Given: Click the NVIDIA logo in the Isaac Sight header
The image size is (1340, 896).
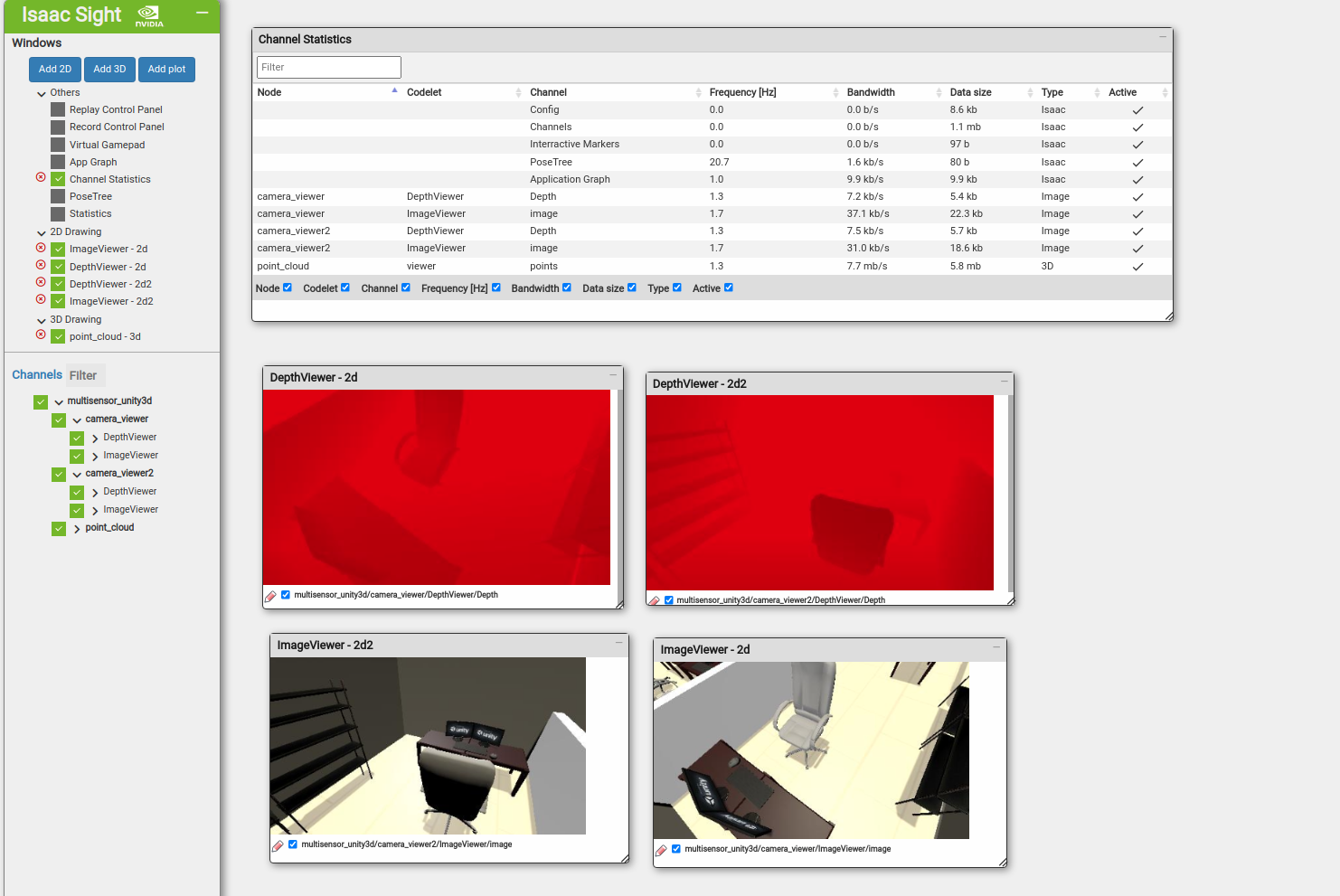Looking at the screenshot, I should coord(147,15).
